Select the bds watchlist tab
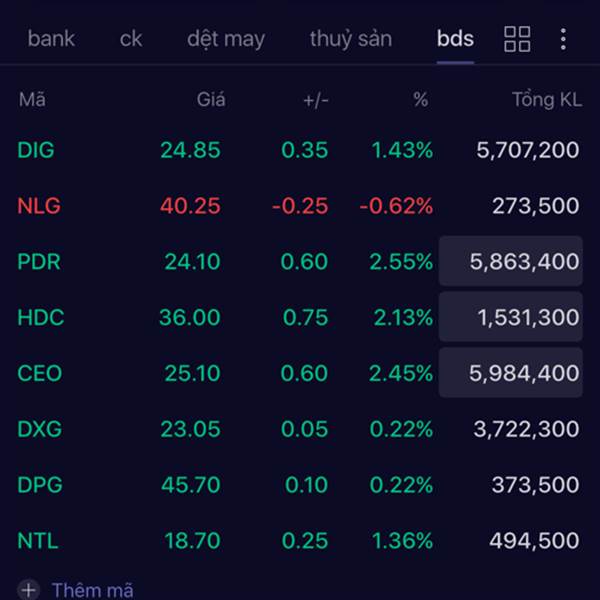The width and height of the screenshot is (600, 600). click(455, 39)
